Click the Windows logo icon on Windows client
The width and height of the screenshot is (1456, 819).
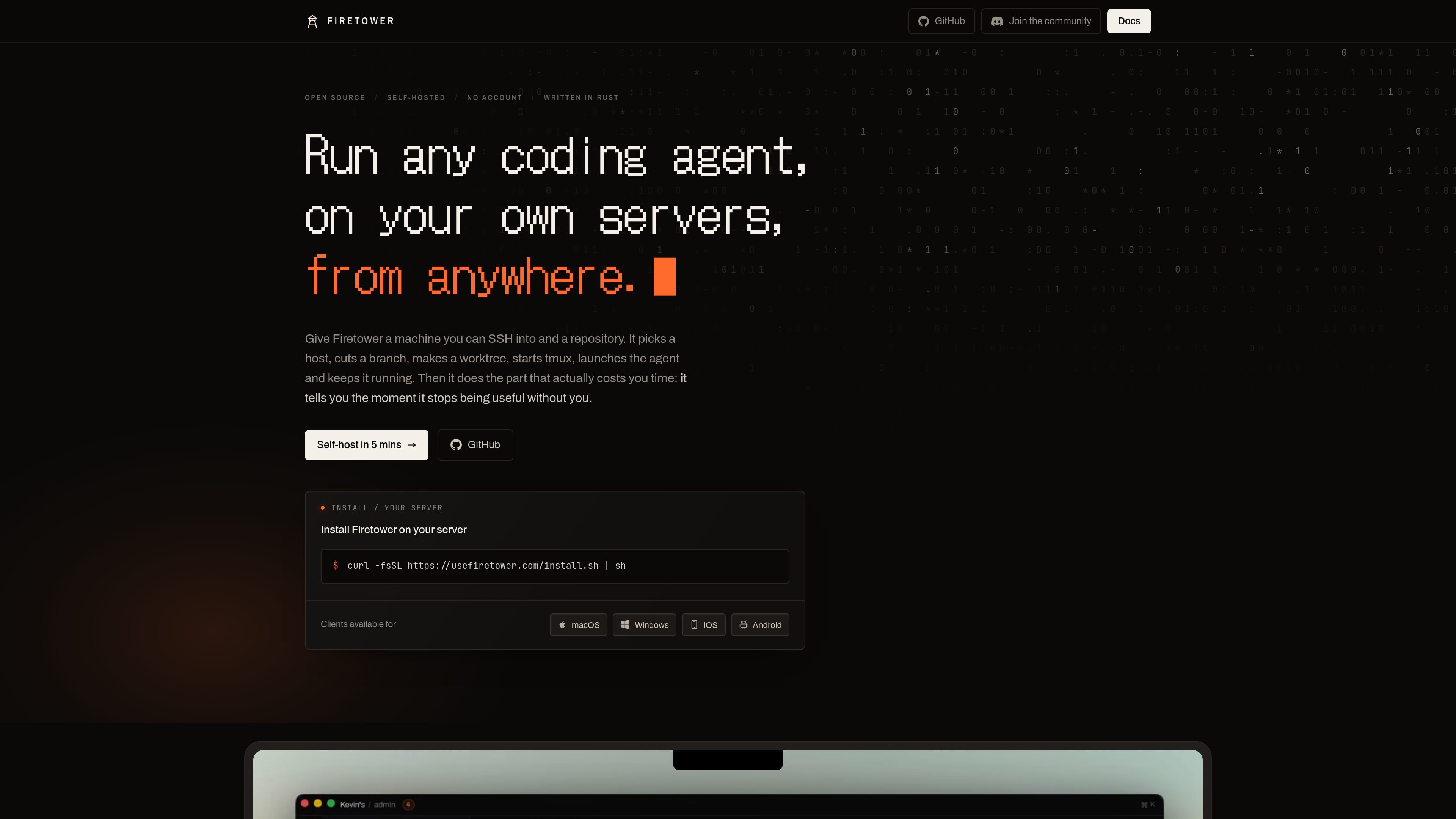(625, 624)
